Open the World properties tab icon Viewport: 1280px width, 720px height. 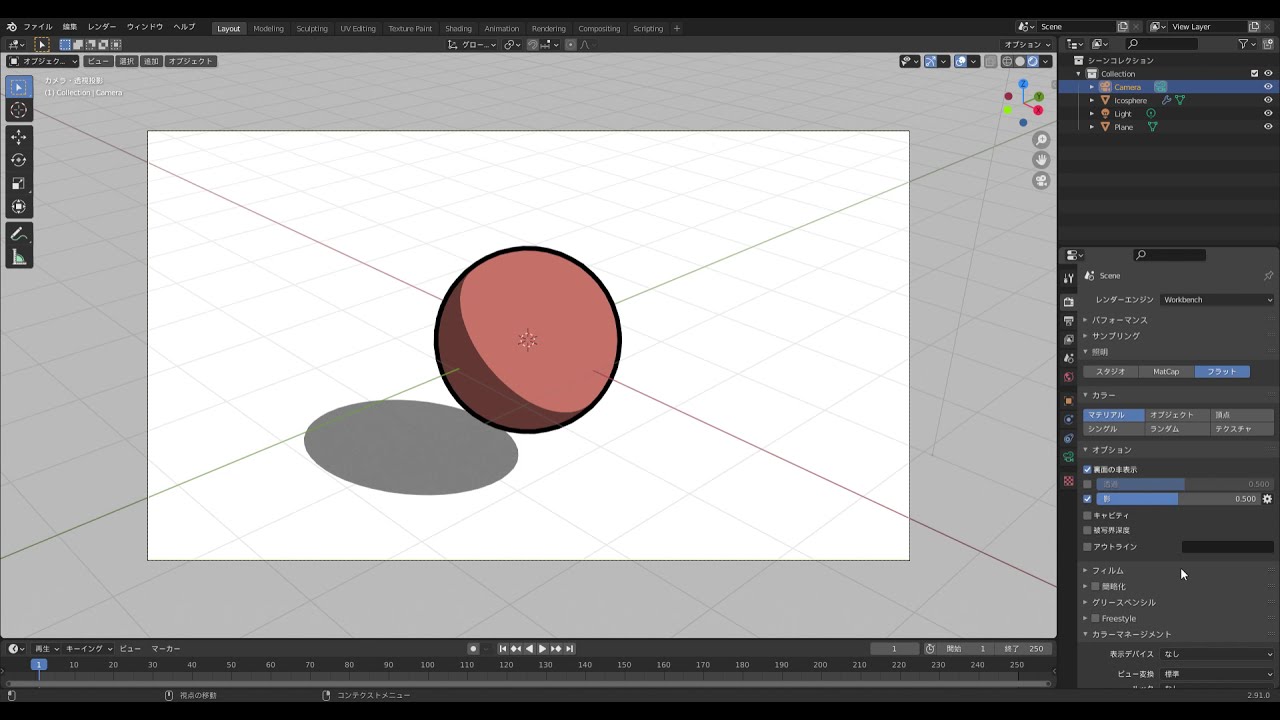click(1068, 377)
